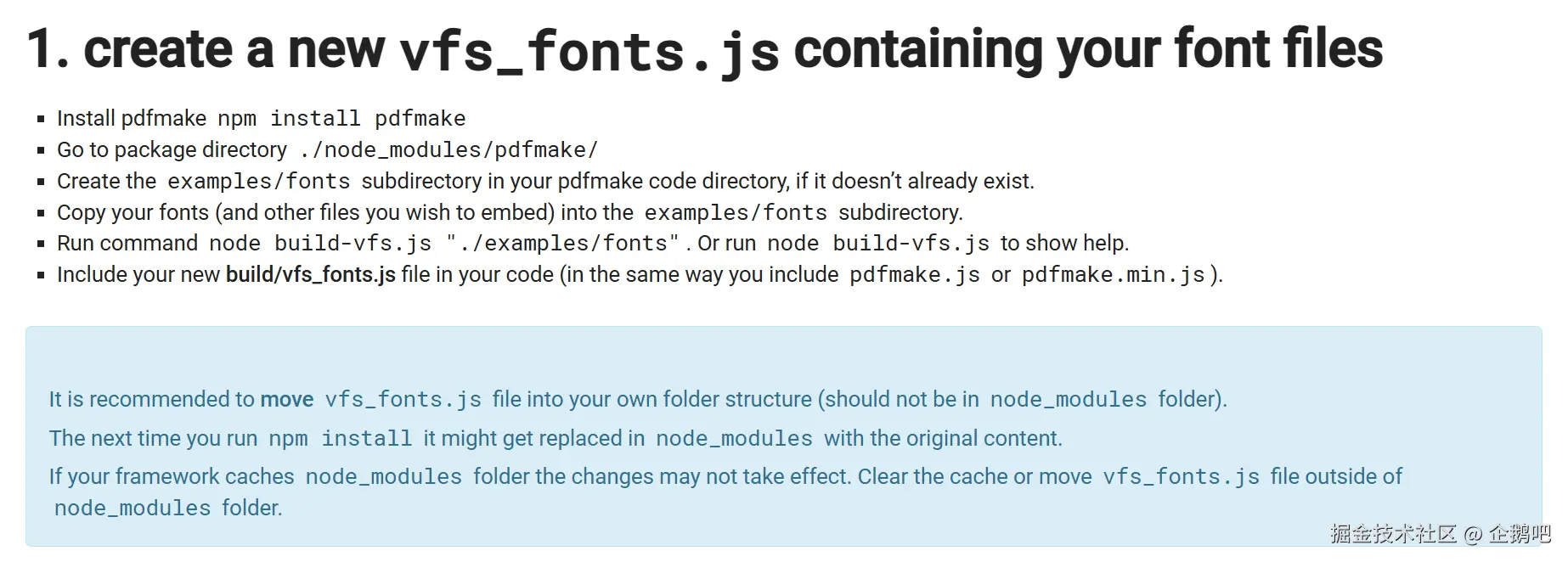
Task: Click 'examples/fonts' in the Copy bullet
Action: point(736,213)
